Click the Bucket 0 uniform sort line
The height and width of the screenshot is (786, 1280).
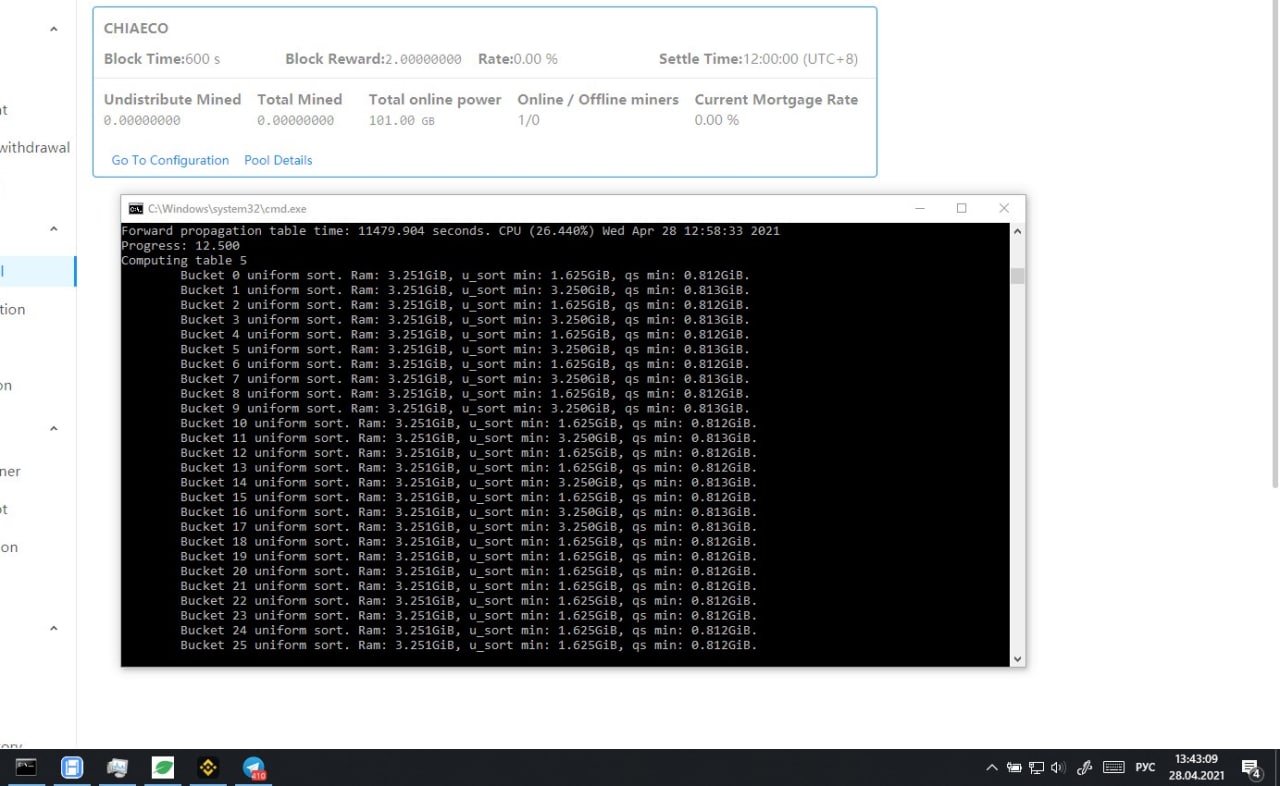(465, 275)
